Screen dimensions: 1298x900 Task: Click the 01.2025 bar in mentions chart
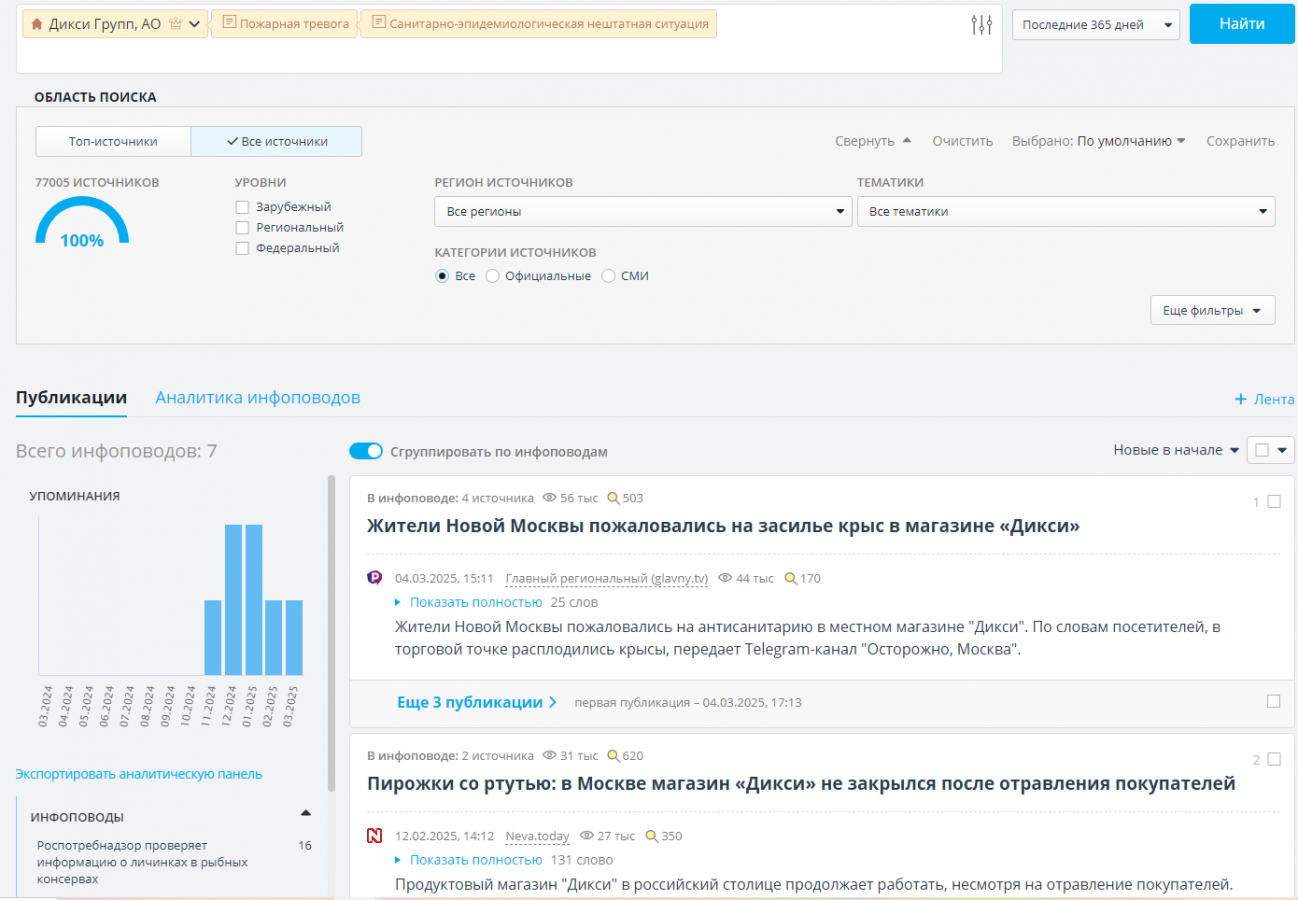coord(254,600)
